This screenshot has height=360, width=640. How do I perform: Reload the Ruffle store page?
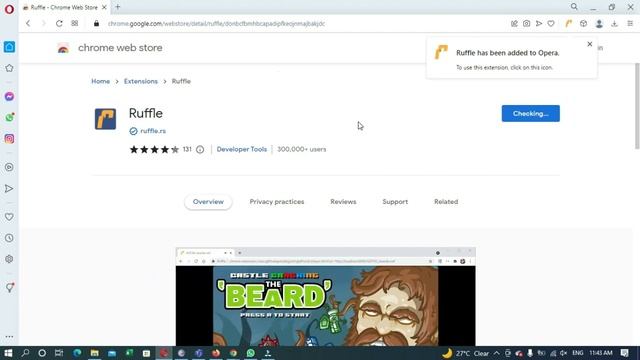point(59,23)
